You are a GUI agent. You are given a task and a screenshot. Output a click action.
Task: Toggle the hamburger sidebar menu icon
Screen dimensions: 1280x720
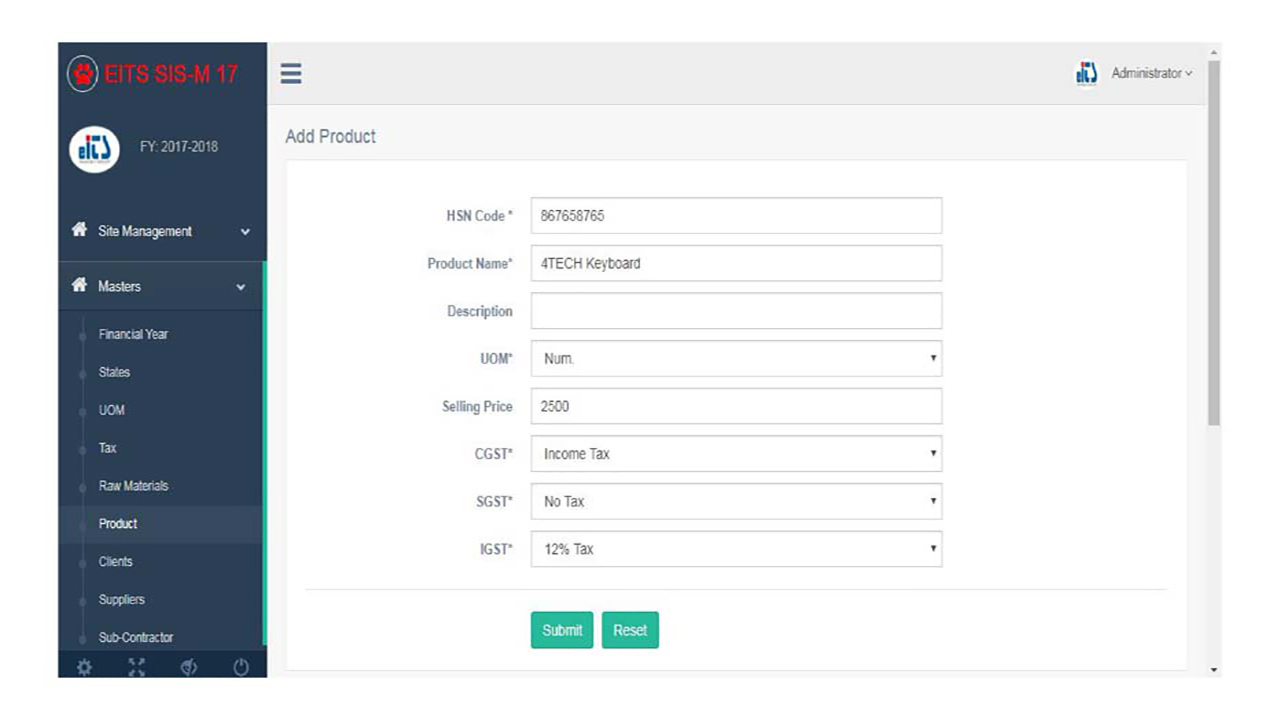[x=291, y=74]
